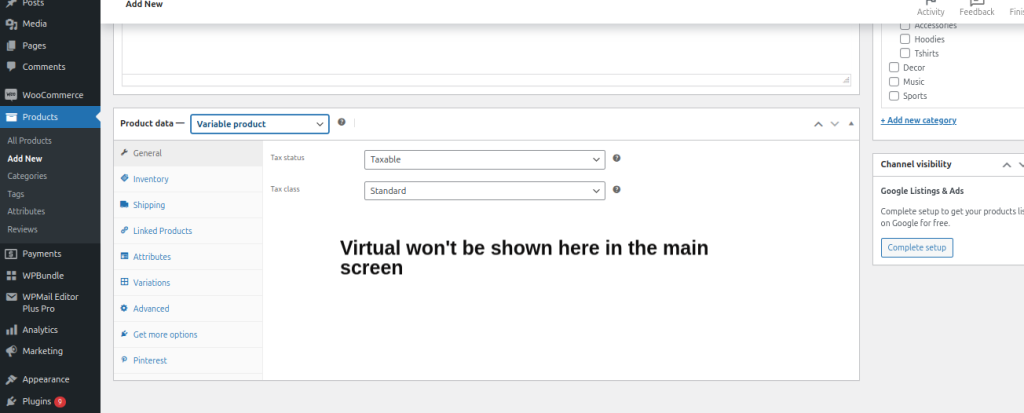Select the Add New submenu item
The image size is (1024, 413).
[25, 159]
